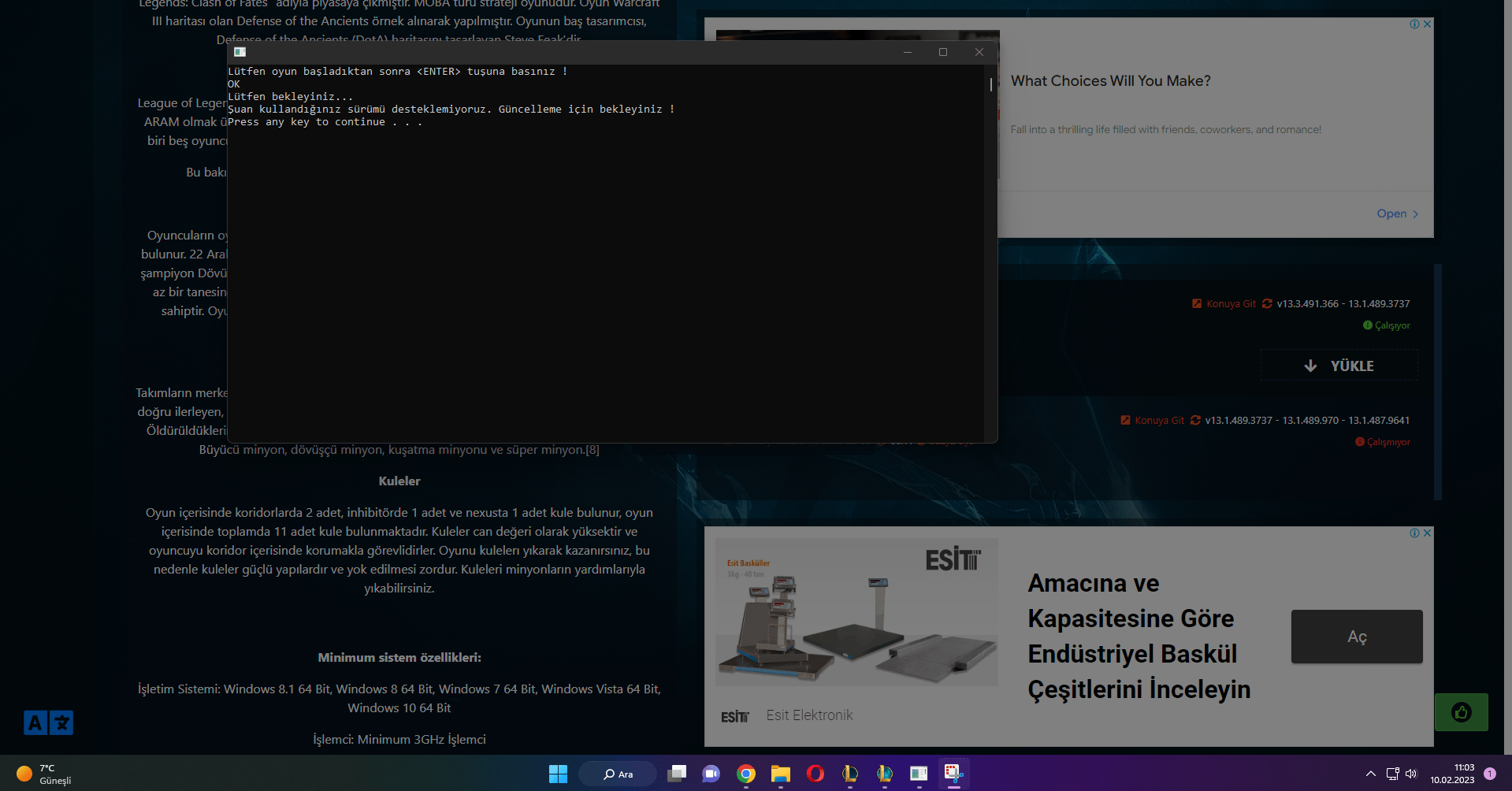The image size is (1512, 791).
Task: Click the Çalışmıyor status label
Action: 1383,442
